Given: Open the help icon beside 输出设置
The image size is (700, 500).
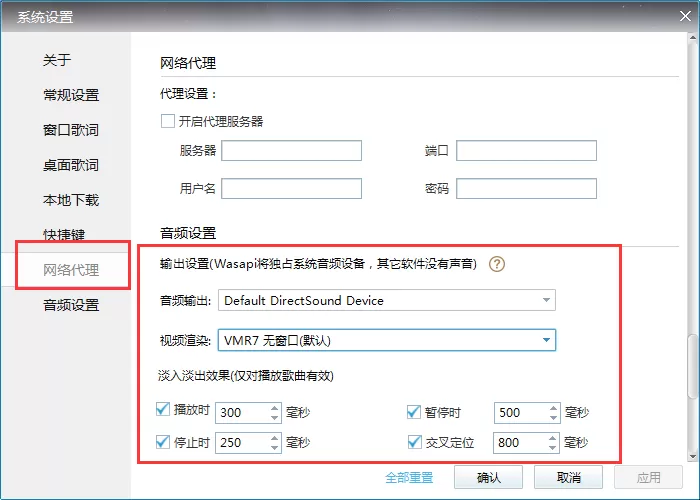Looking at the screenshot, I should click(496, 264).
